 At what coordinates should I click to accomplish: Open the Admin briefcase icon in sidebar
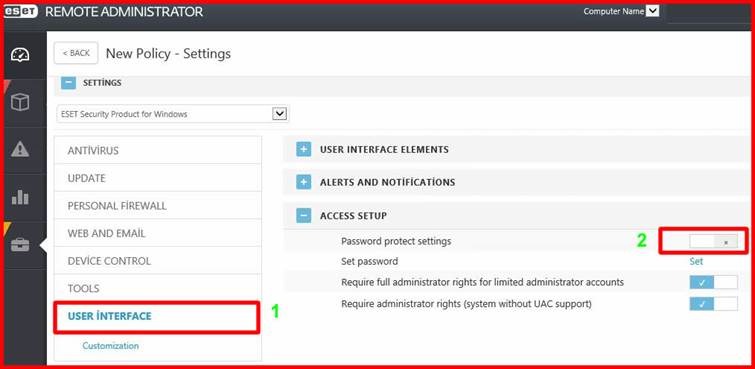pos(20,245)
